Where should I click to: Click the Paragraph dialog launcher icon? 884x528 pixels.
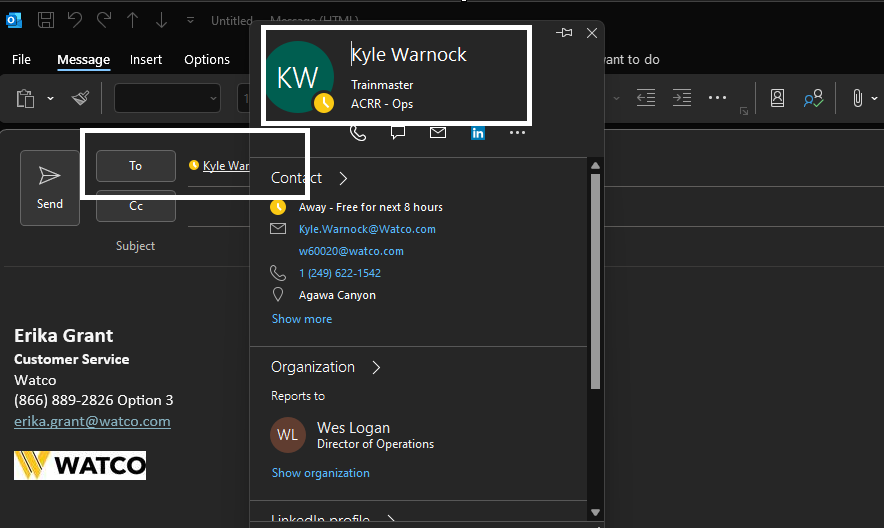[x=744, y=111]
